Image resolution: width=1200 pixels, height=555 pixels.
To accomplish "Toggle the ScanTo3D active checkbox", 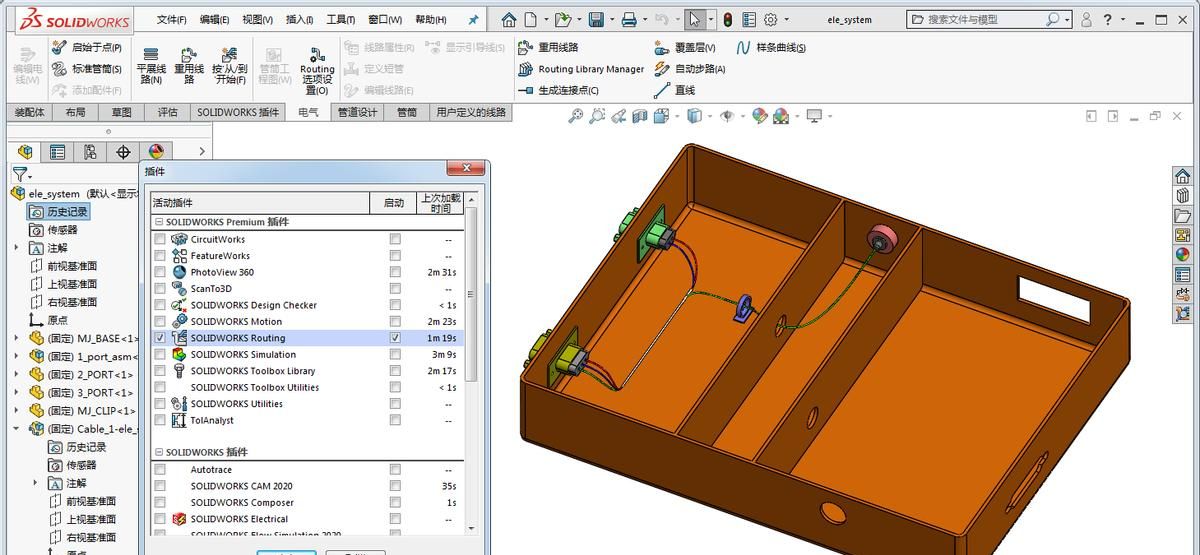I will [x=160, y=289].
